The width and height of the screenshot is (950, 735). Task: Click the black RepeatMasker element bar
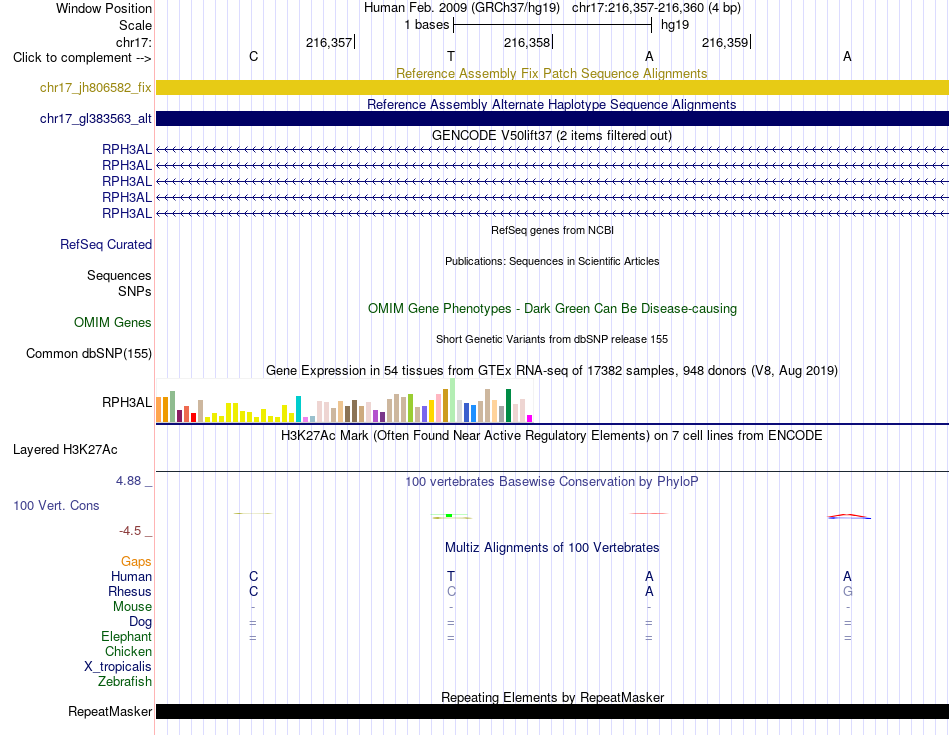[552, 711]
